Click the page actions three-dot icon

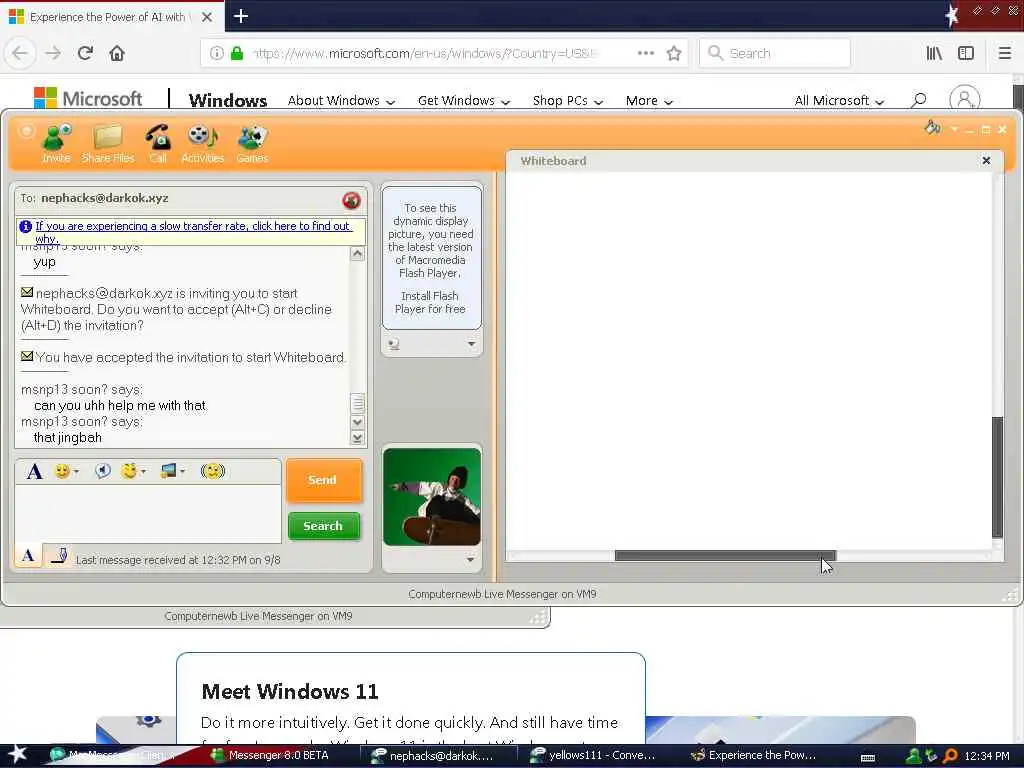coord(646,54)
